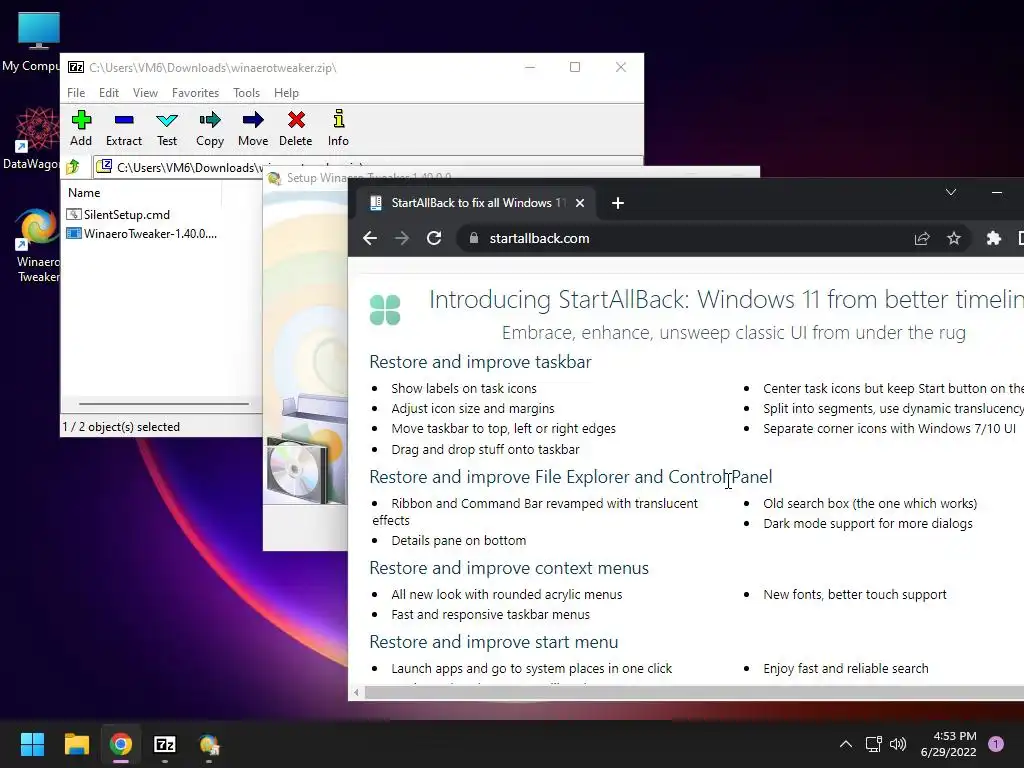The image size is (1024, 768).
Task: Click 'Restore and improve context menus' heading
Action: click(509, 568)
